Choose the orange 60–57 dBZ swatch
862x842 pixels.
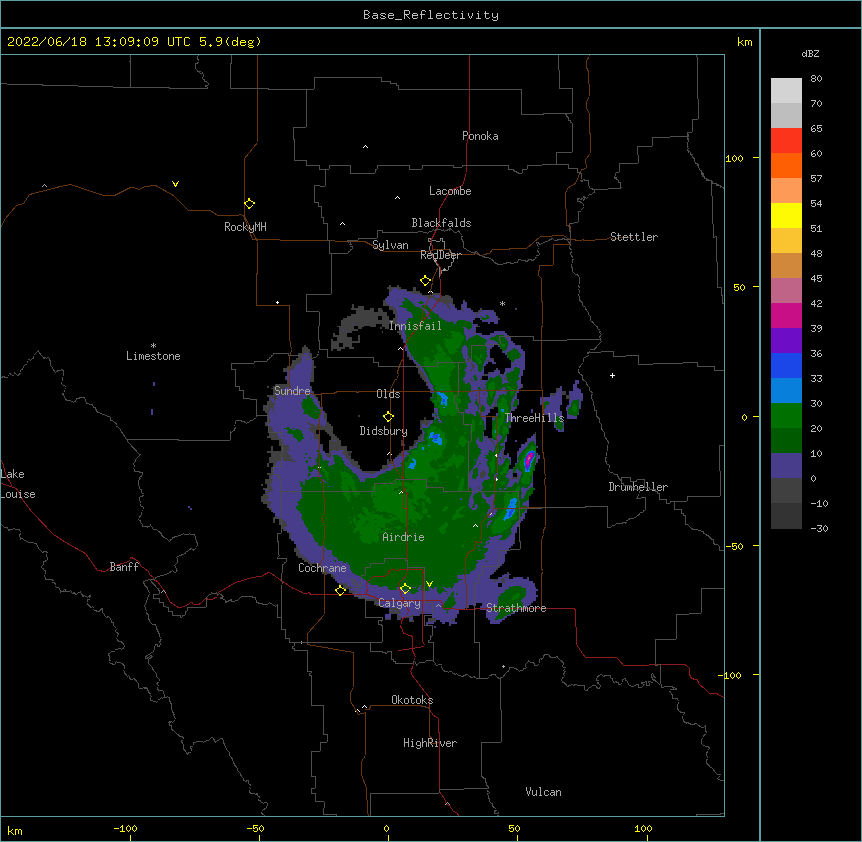coord(786,165)
